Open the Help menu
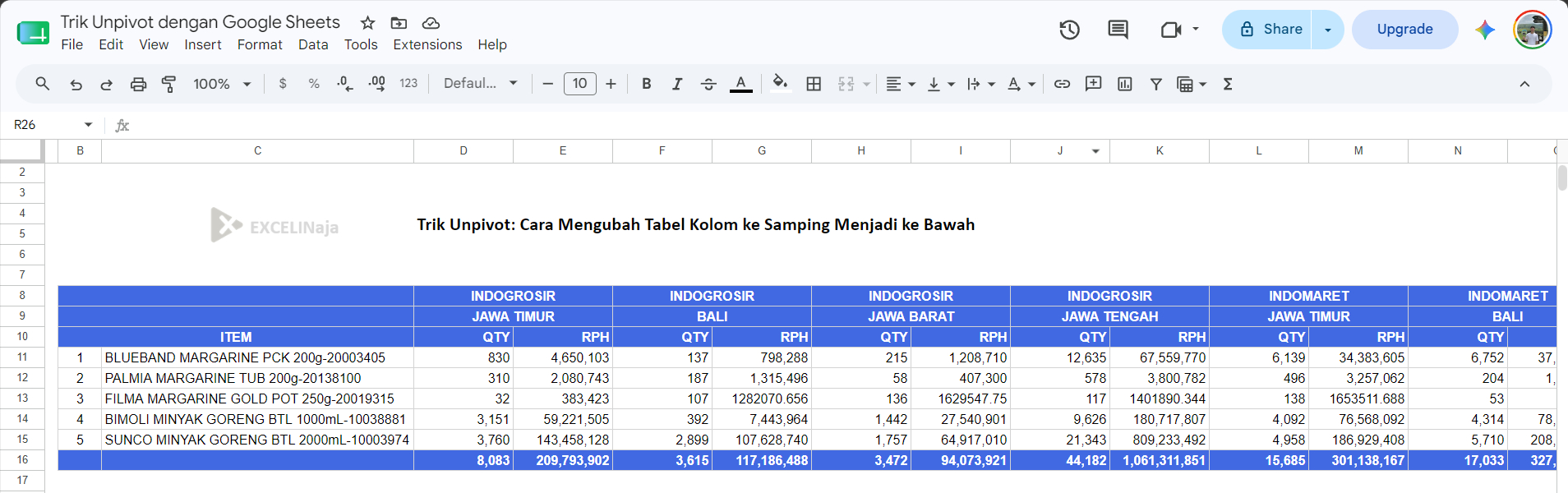 [x=492, y=44]
